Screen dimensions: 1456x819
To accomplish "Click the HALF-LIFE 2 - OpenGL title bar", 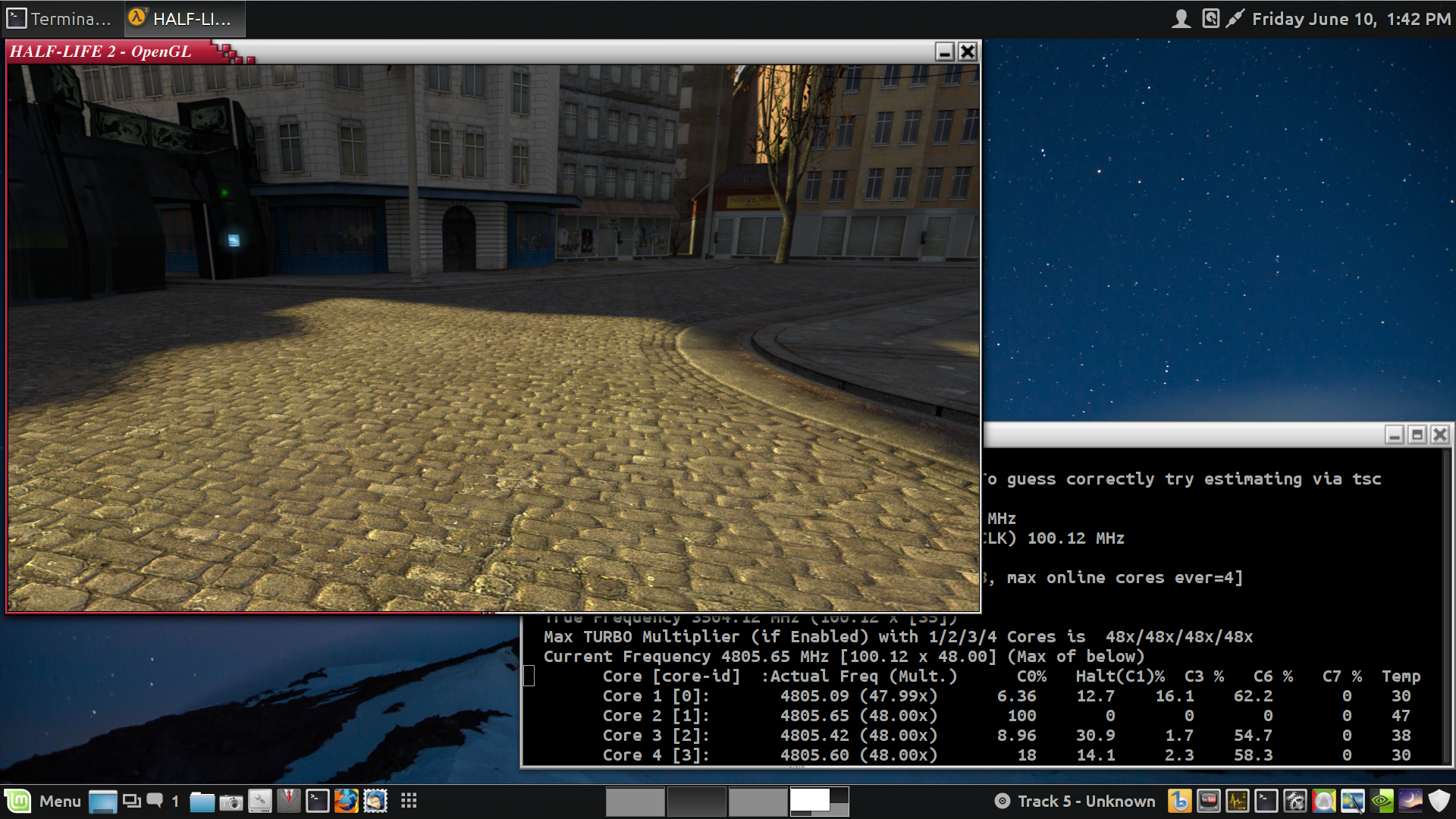I will pyautogui.click(x=493, y=52).
